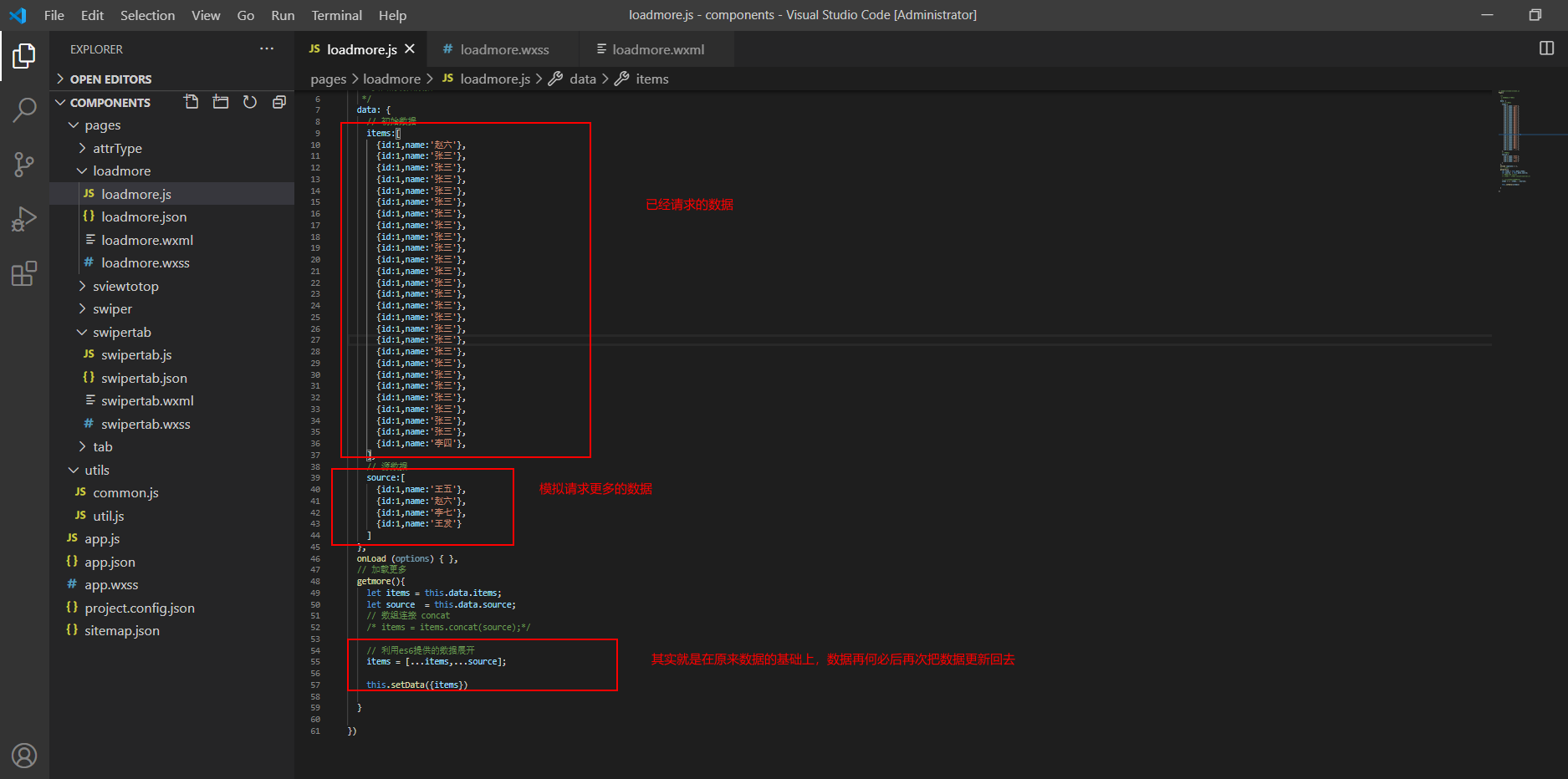Close the loadmore.js editor tab

[x=410, y=49]
